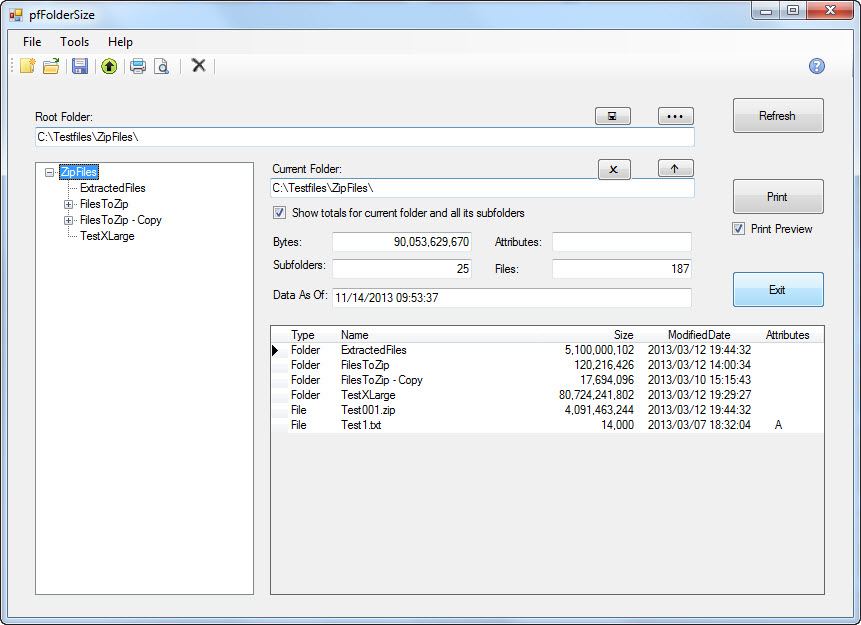Click the black X toolbar icon
Viewport: 861px width, 625px height.
click(x=198, y=66)
